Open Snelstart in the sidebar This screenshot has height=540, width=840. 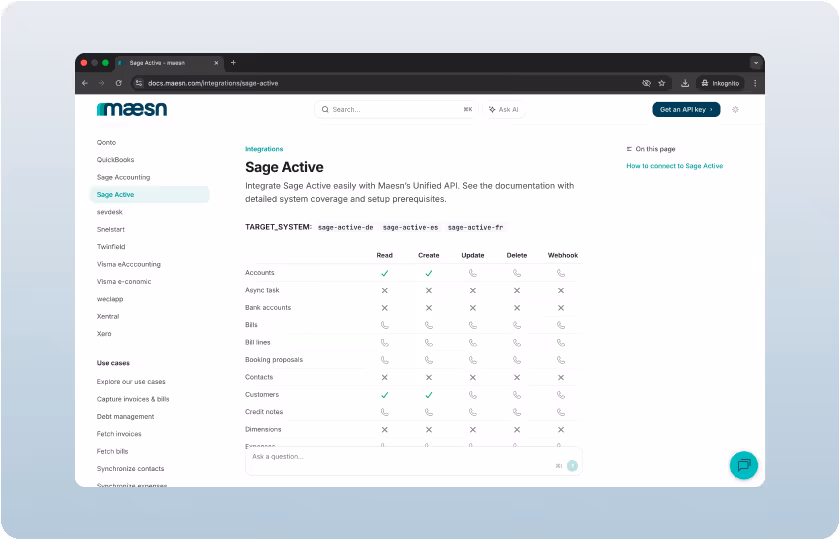pyautogui.click(x=110, y=229)
